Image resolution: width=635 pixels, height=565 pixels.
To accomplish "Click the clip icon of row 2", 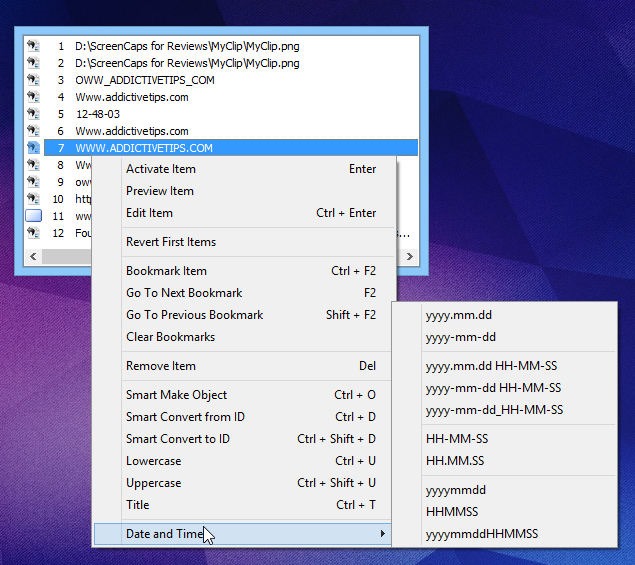I will tap(33, 63).
